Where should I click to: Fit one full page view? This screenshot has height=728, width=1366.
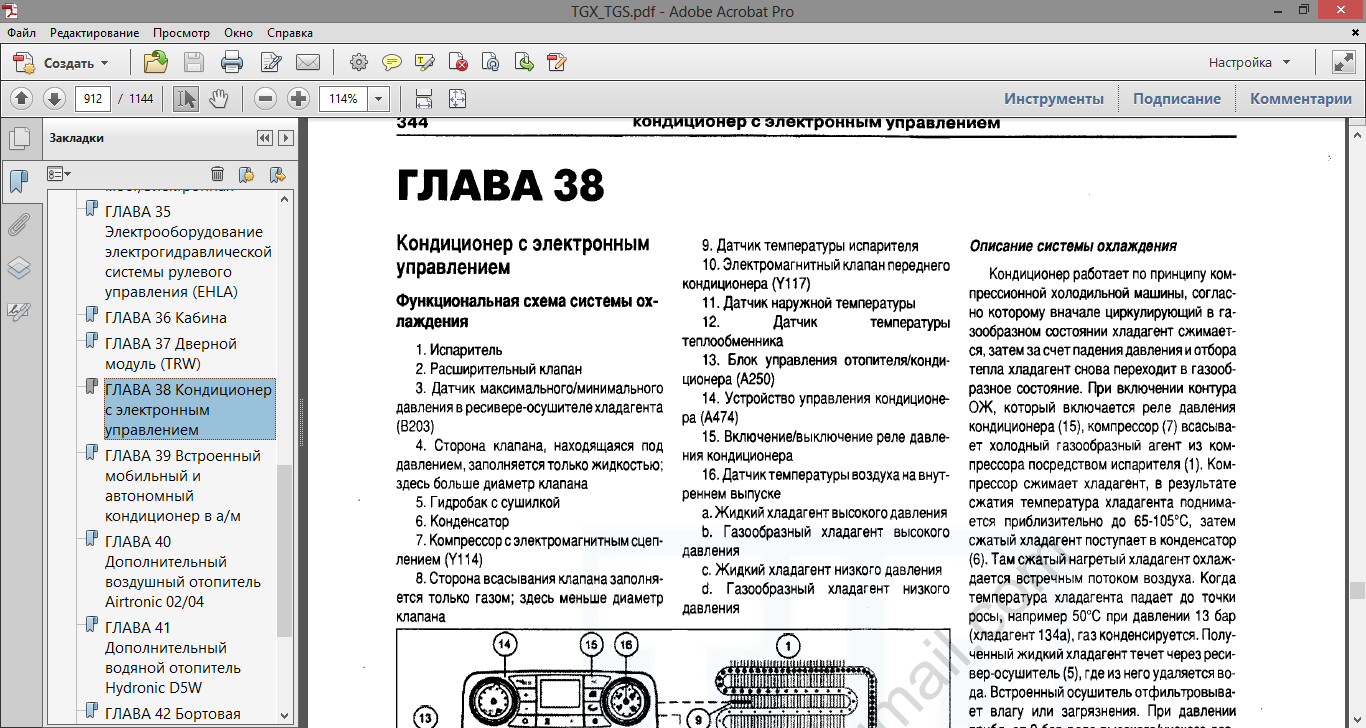point(457,98)
